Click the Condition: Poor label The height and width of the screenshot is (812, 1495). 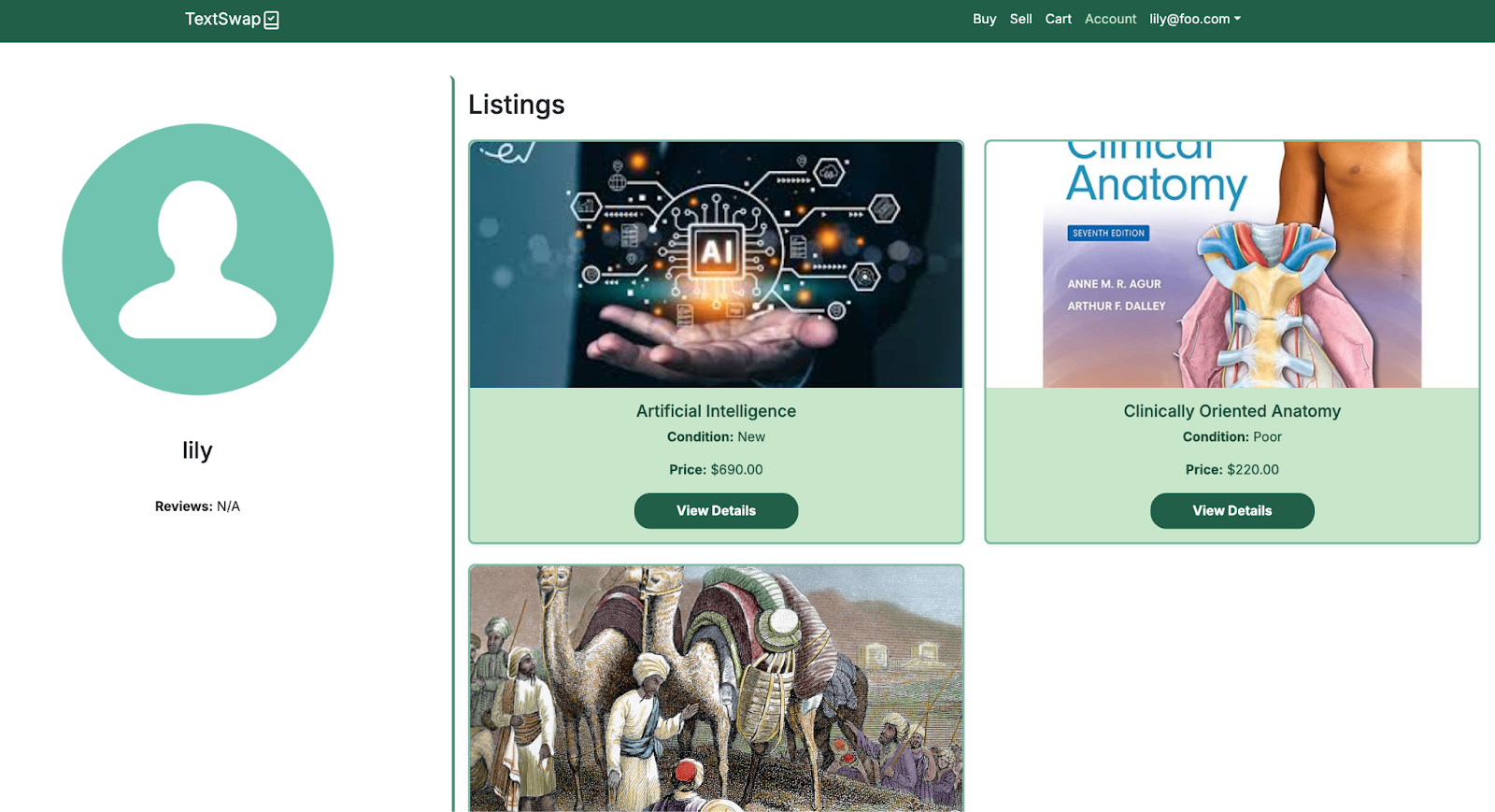point(1232,437)
